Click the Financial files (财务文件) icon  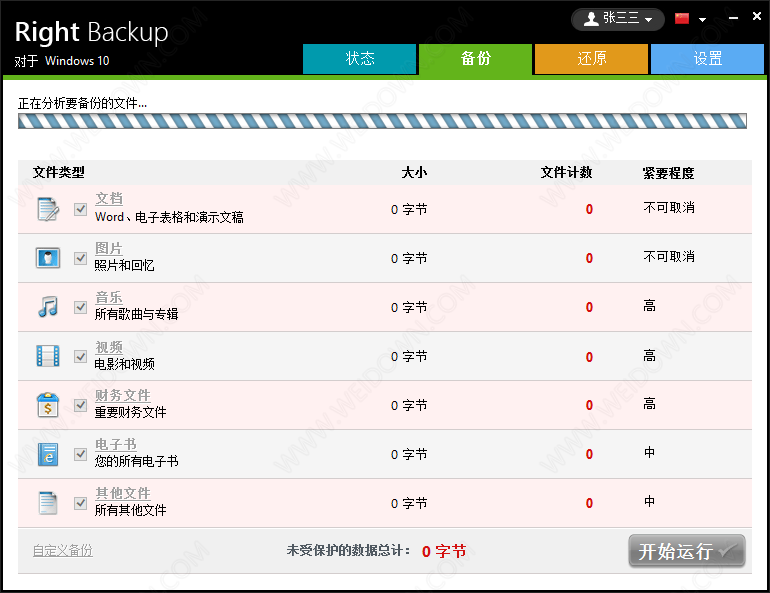pos(47,405)
